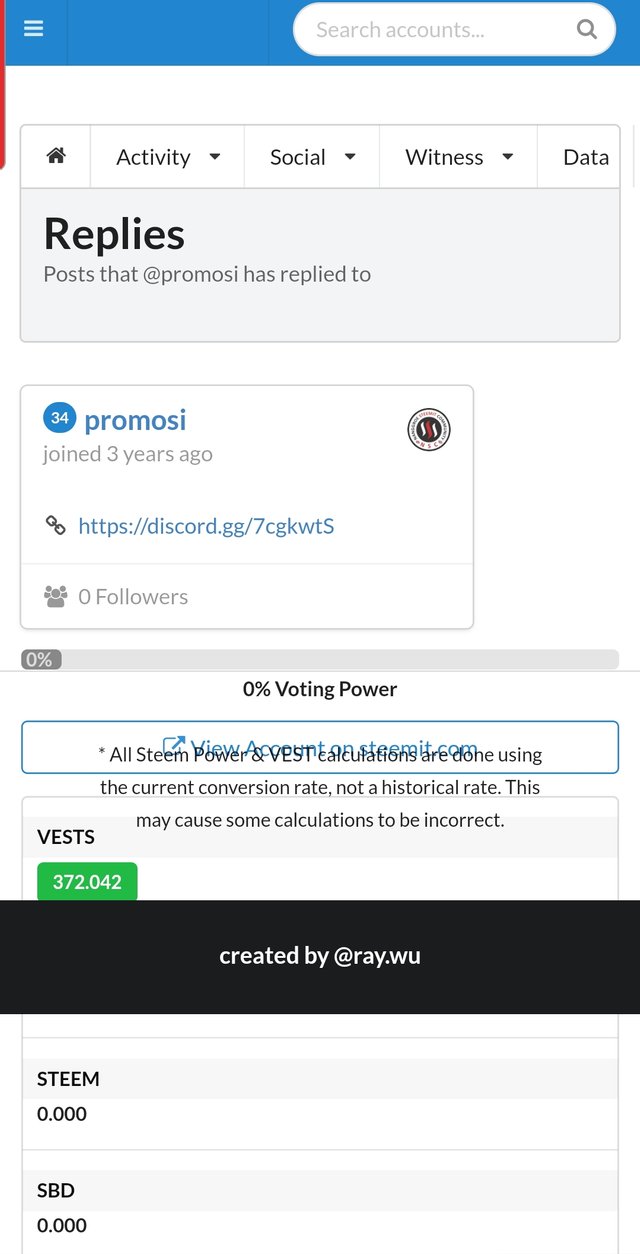Viewport: 640px width, 1254px height.
Task: Click the followers group icon
Action: (x=56, y=597)
